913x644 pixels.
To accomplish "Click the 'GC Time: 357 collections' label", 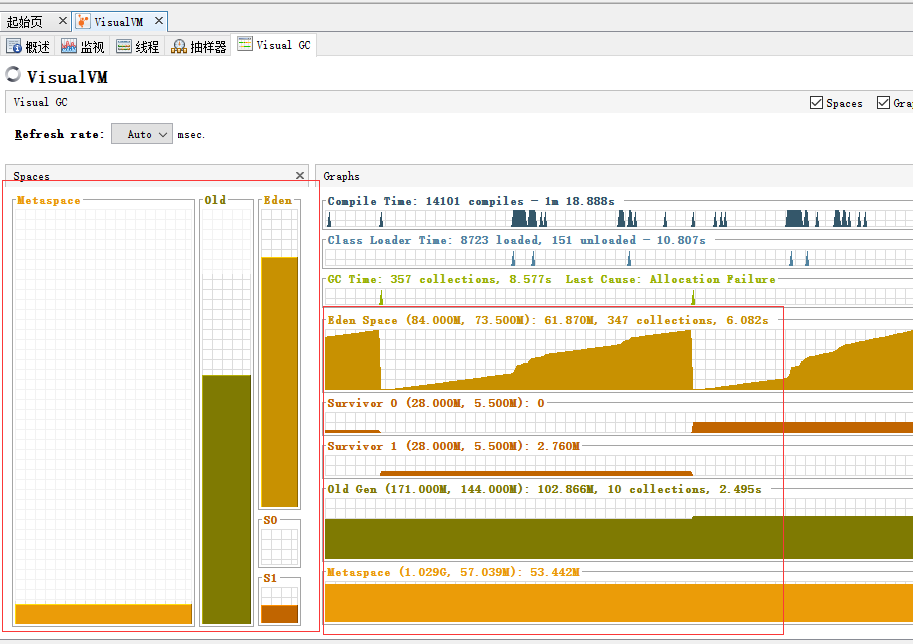I will 413,279.
